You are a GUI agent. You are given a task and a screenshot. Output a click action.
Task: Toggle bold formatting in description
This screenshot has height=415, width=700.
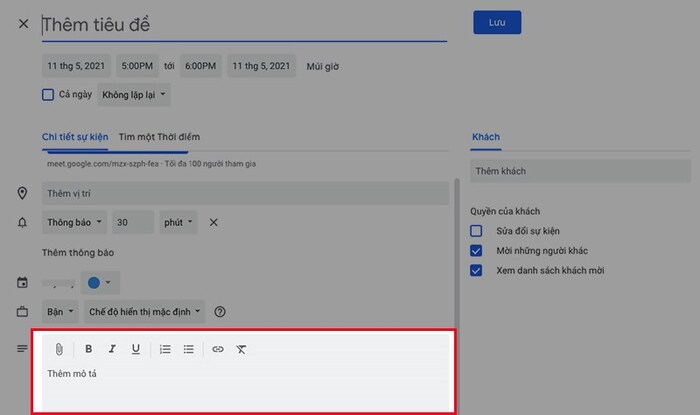(89, 349)
